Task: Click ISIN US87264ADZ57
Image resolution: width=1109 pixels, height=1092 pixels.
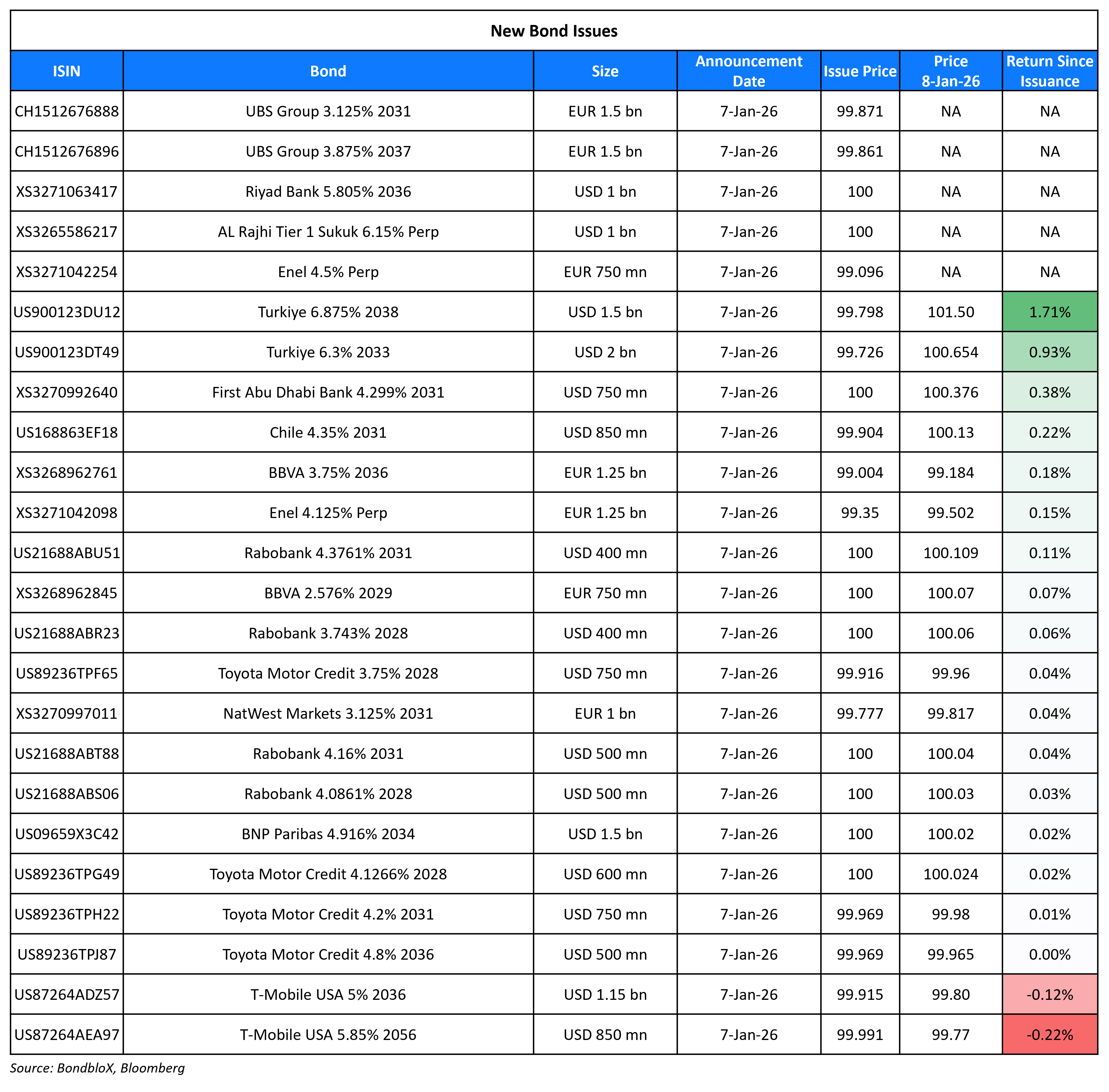Action: (66, 994)
